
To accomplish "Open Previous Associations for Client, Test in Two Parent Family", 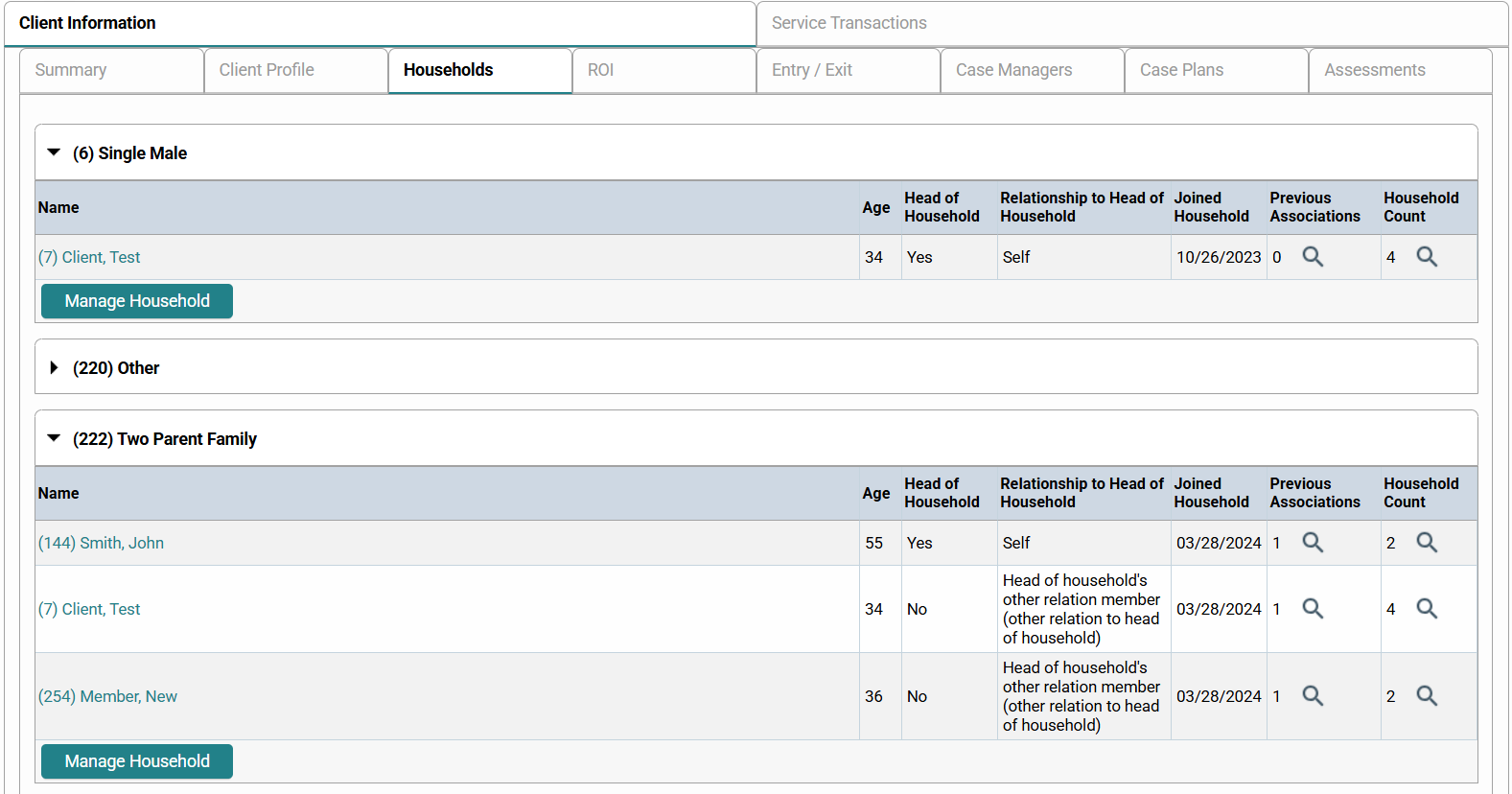I will [1312, 609].
